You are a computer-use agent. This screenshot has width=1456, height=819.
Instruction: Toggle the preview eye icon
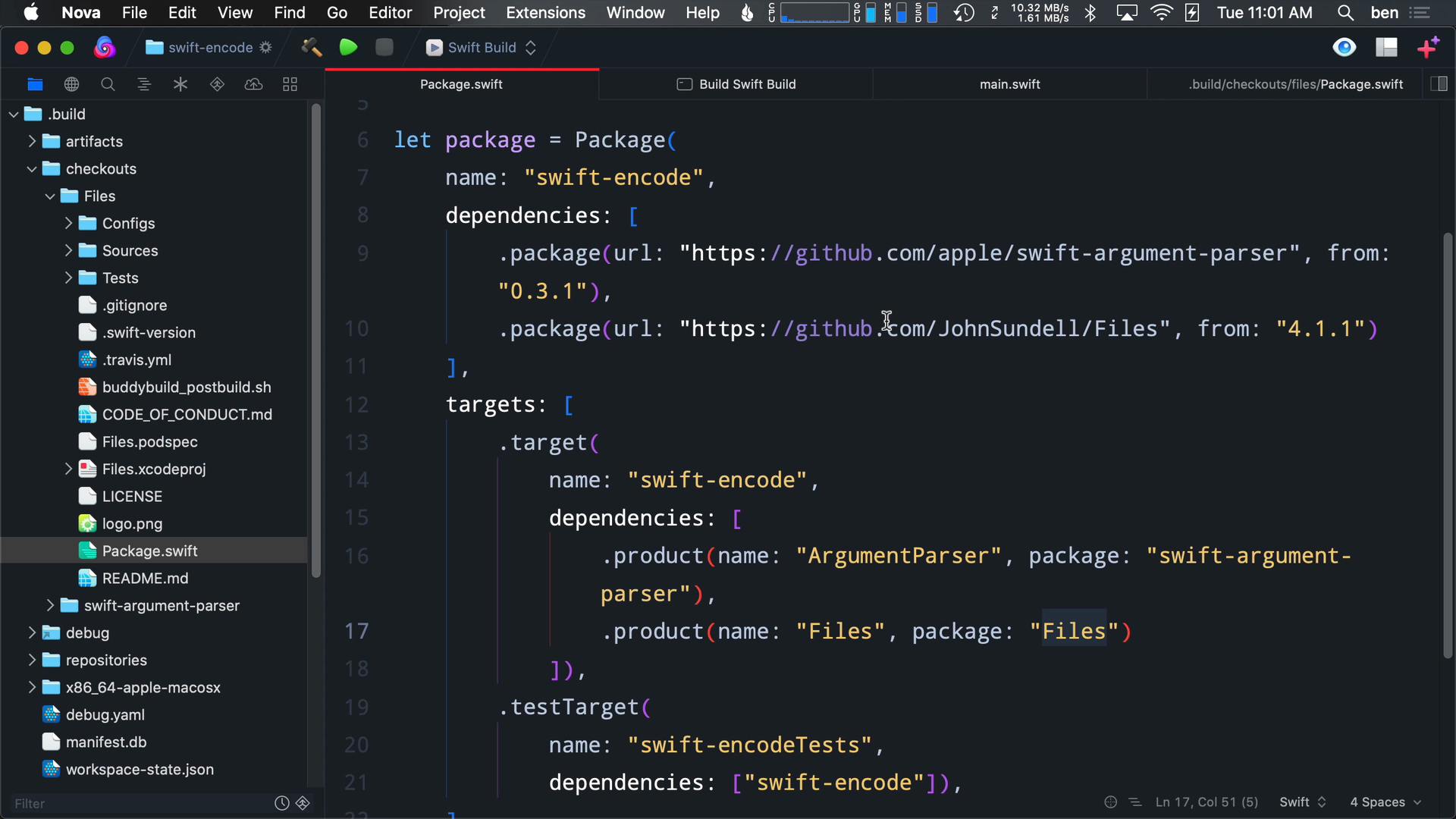coord(1345,47)
